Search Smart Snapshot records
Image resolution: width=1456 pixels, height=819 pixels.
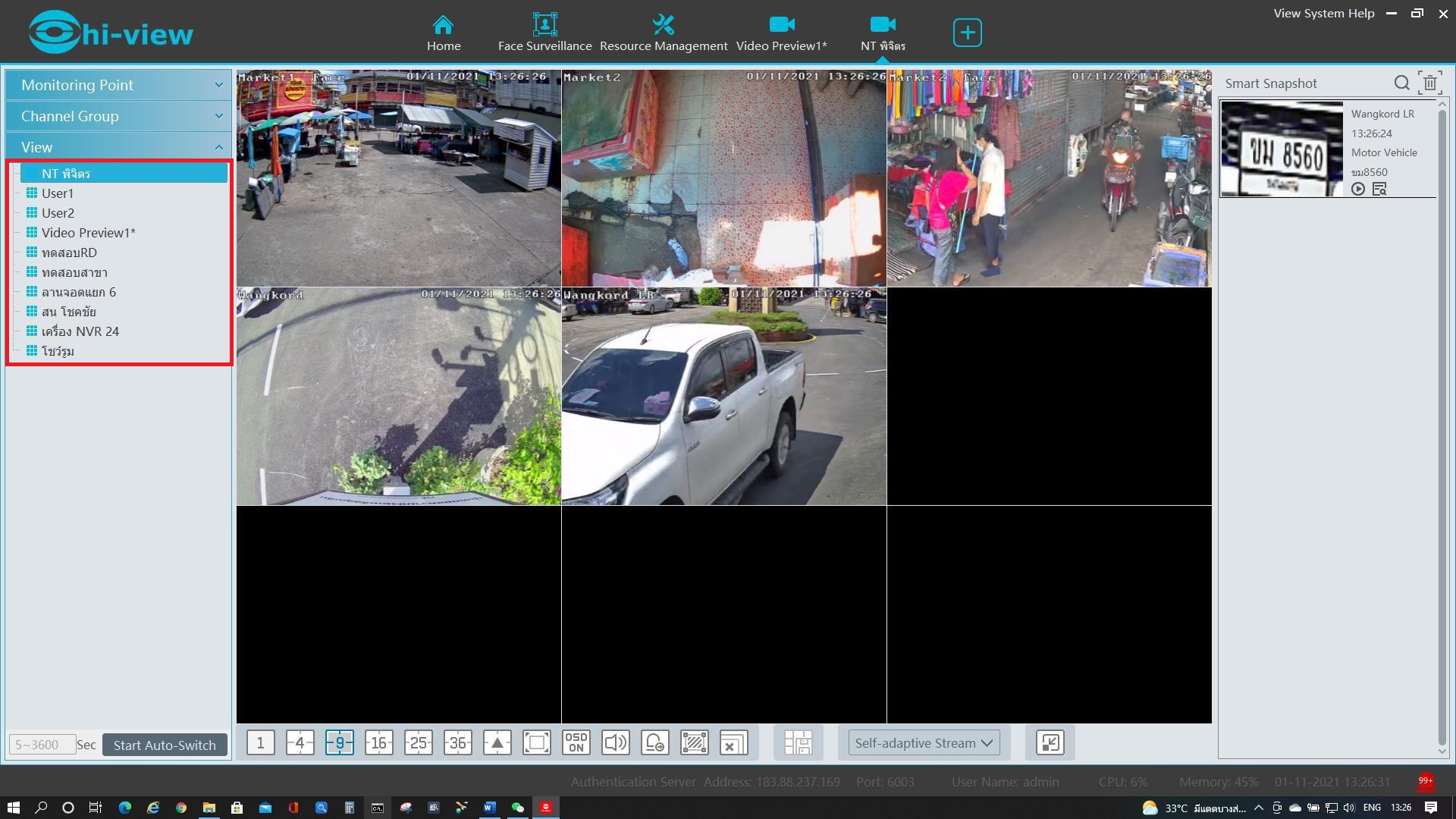pyautogui.click(x=1401, y=83)
